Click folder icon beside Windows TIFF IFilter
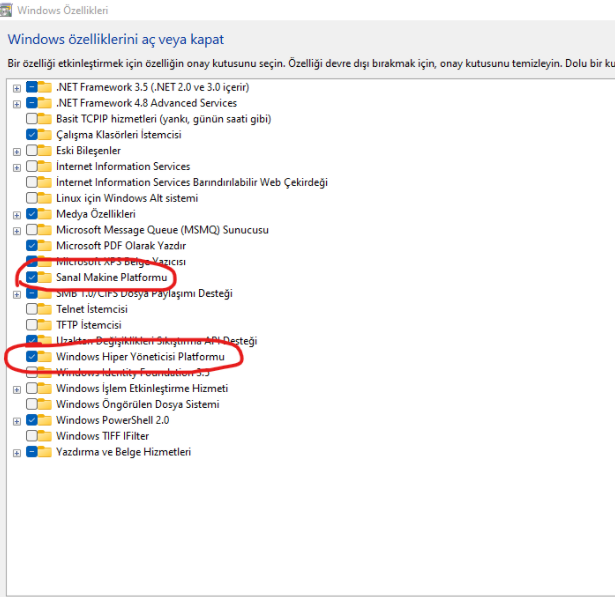This screenshot has height=597, width=615. point(45,436)
